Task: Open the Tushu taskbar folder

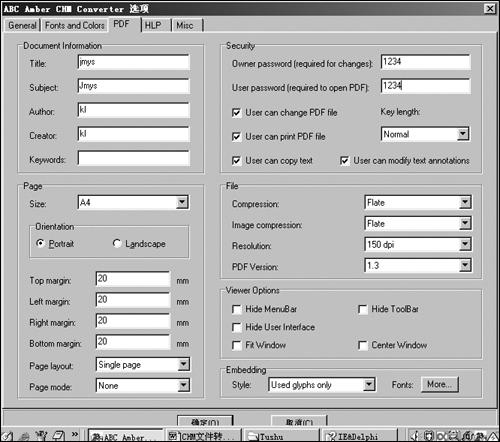Action: click(282, 436)
